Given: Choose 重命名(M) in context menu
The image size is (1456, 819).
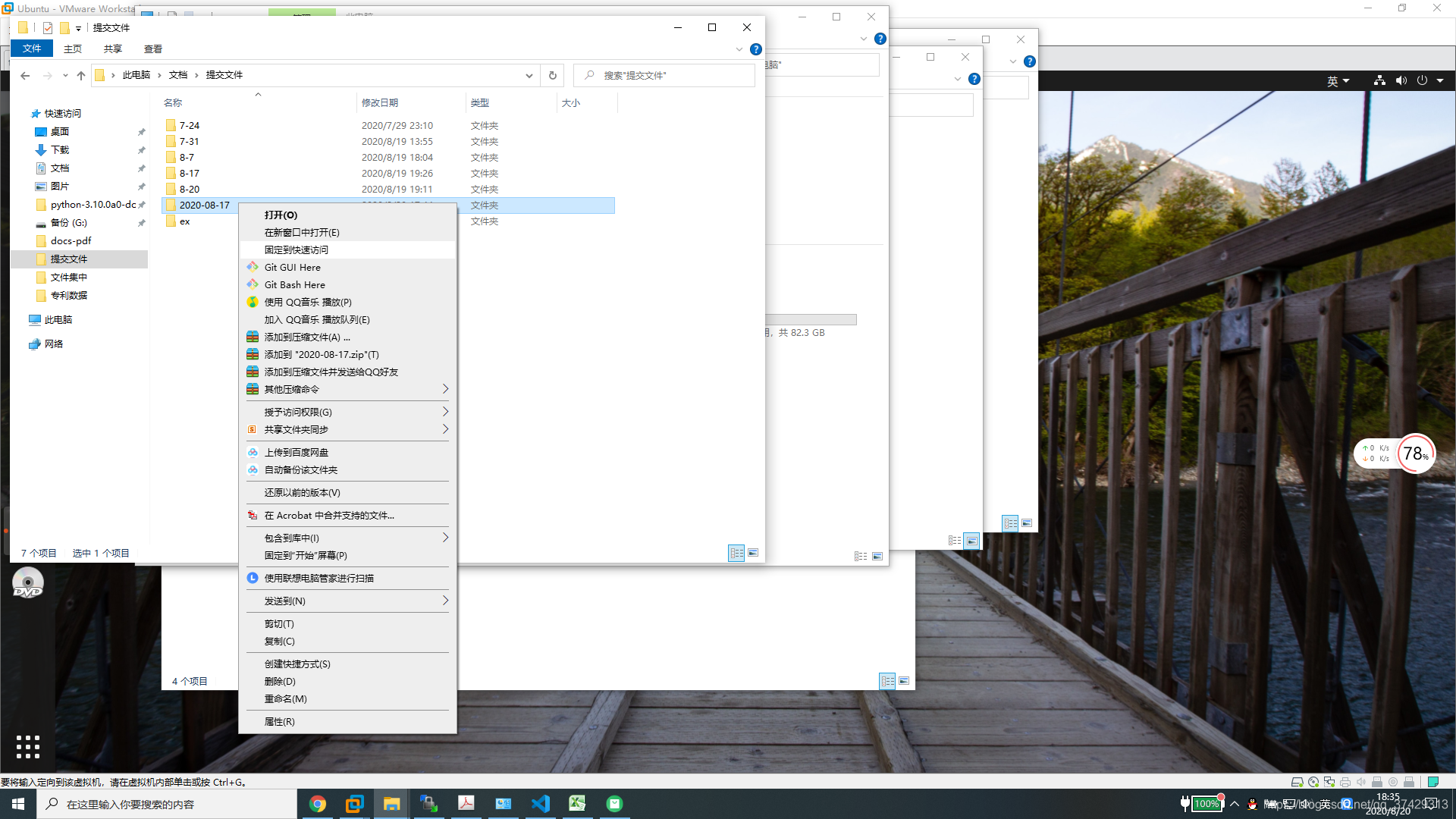Looking at the screenshot, I should tap(285, 698).
